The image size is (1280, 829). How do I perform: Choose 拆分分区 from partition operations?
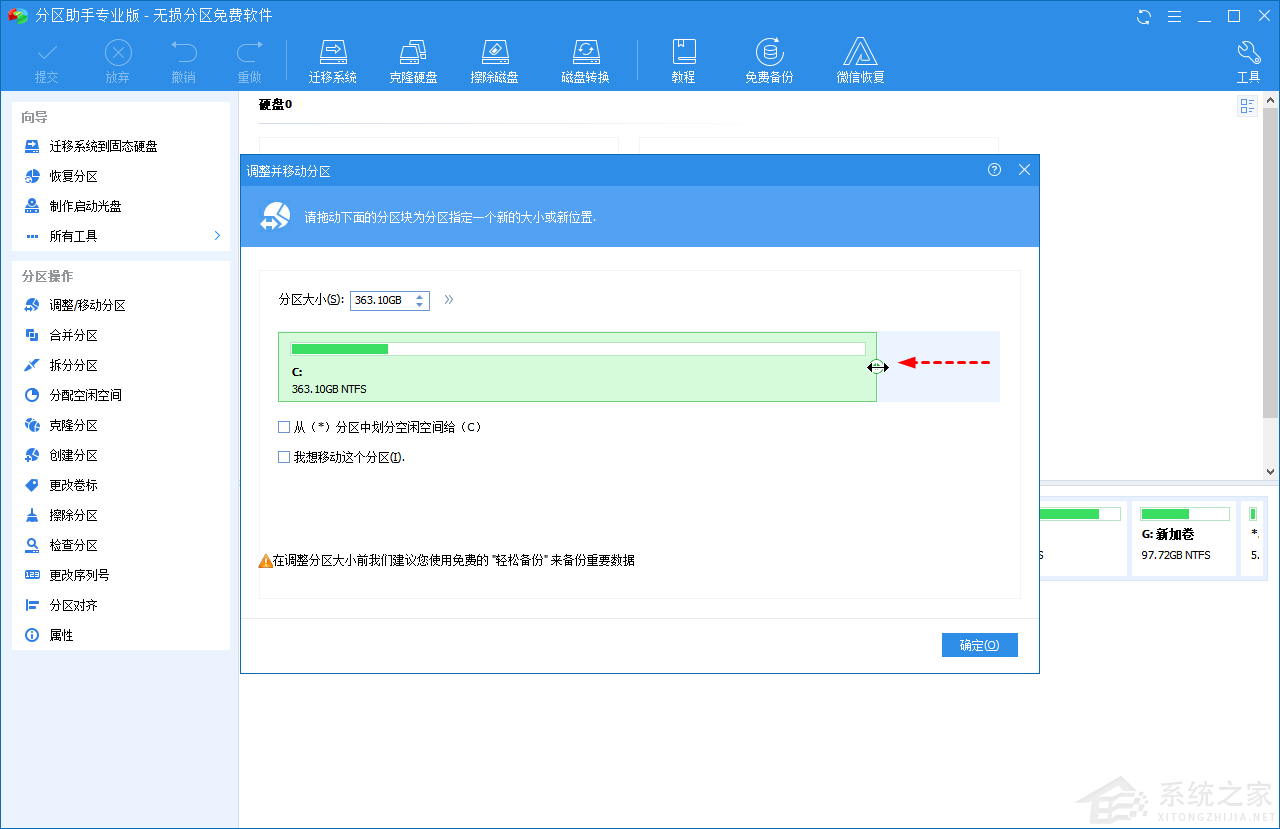click(x=73, y=366)
